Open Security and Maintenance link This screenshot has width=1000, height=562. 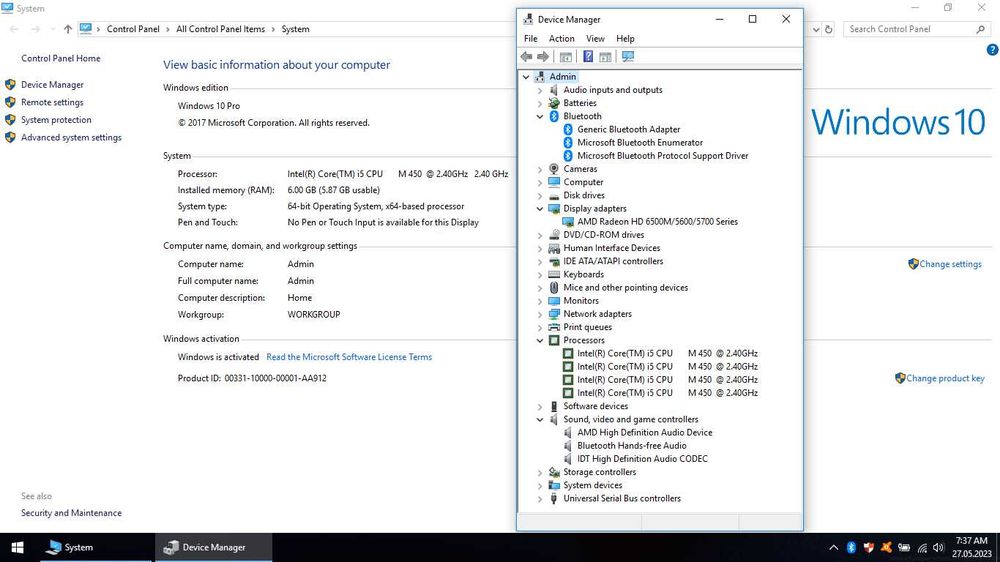pos(71,513)
